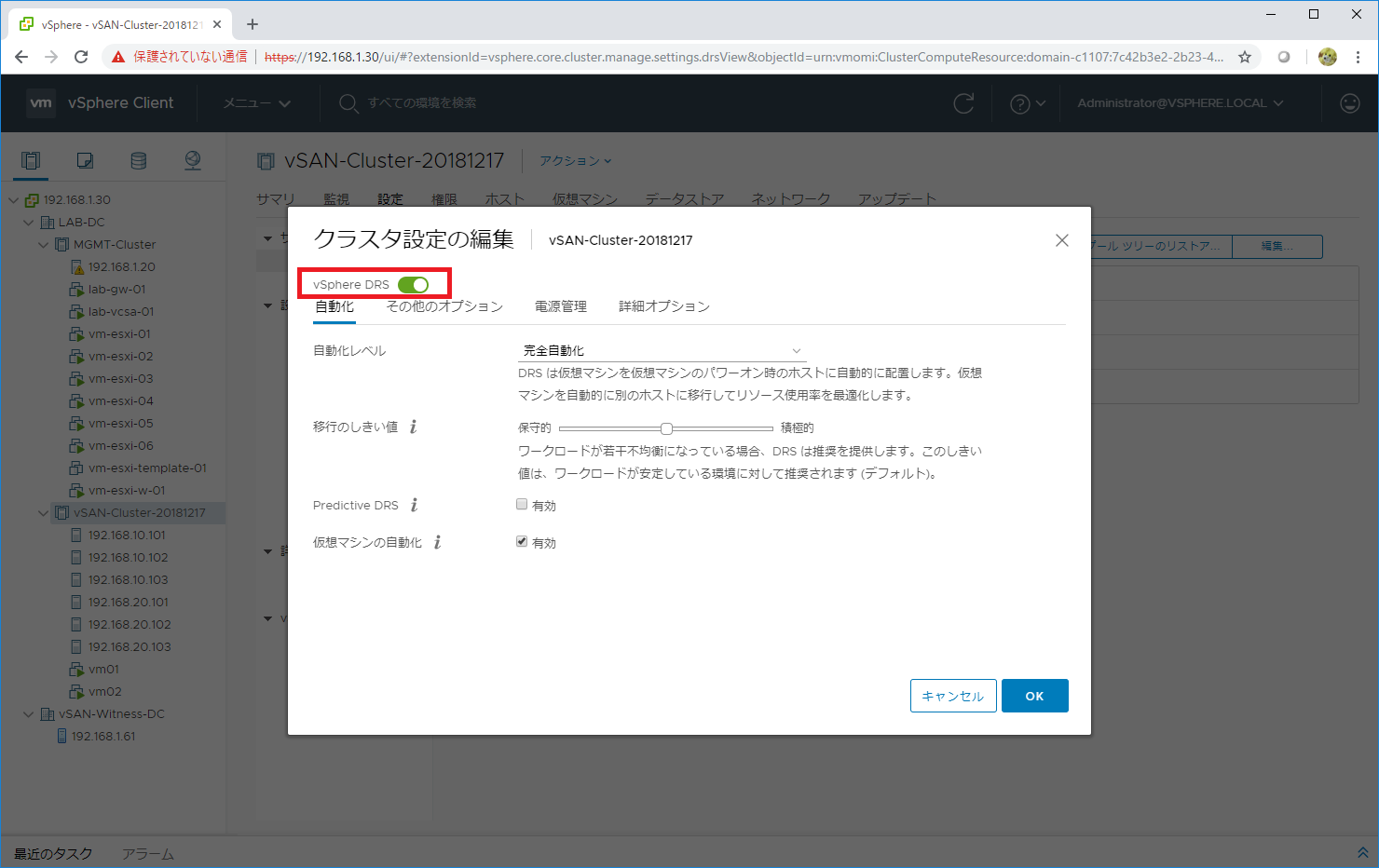1379x868 pixels.
Task: Select vm02 in the tree
Action: point(104,692)
